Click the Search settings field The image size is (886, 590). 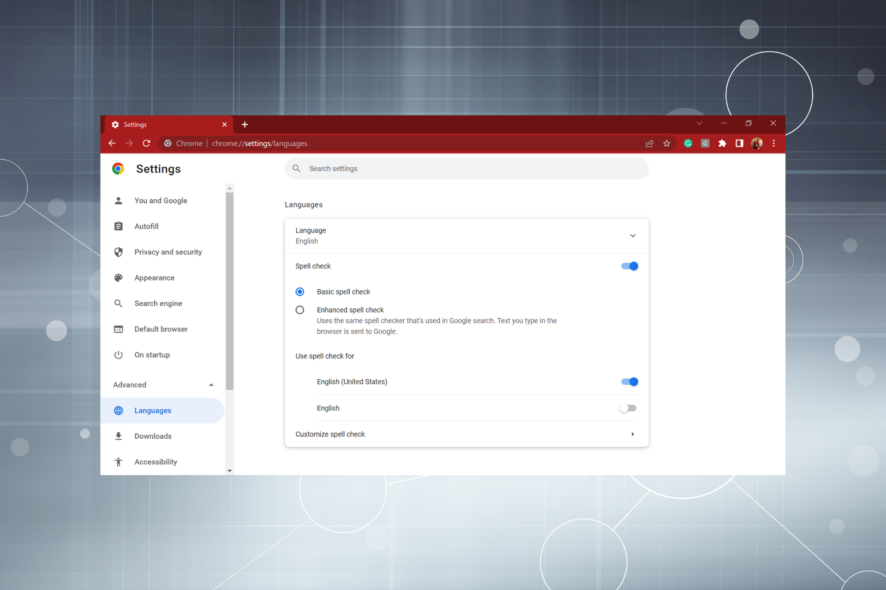click(x=467, y=169)
